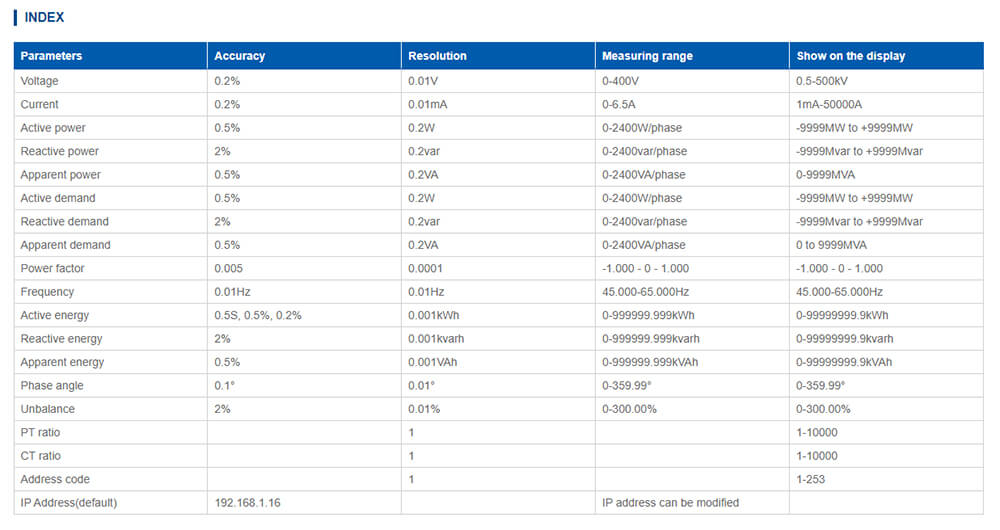Click the Measuring range column header
Screen dimensions: 1000x530
[647, 56]
